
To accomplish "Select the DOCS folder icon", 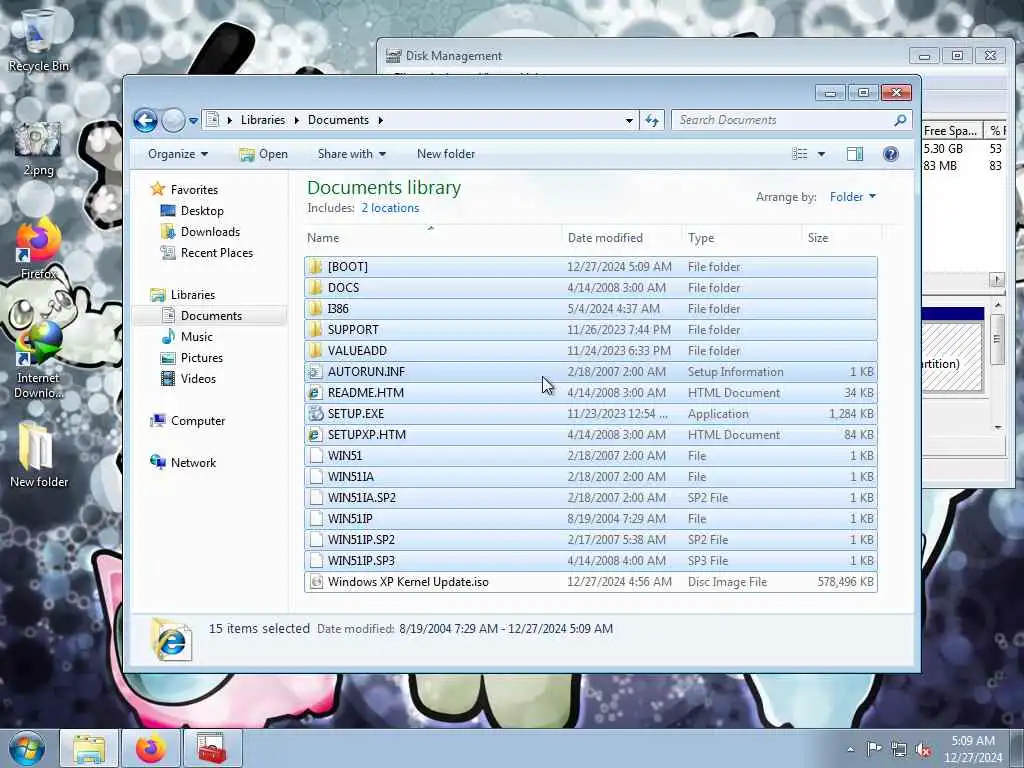I will pos(316,287).
